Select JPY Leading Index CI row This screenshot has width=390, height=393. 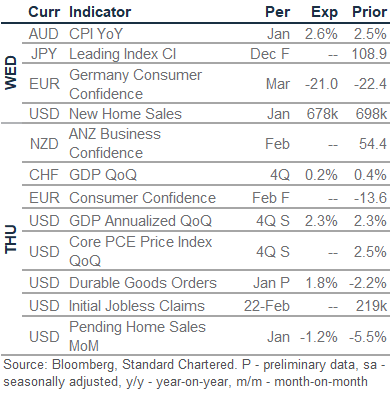[206, 53]
